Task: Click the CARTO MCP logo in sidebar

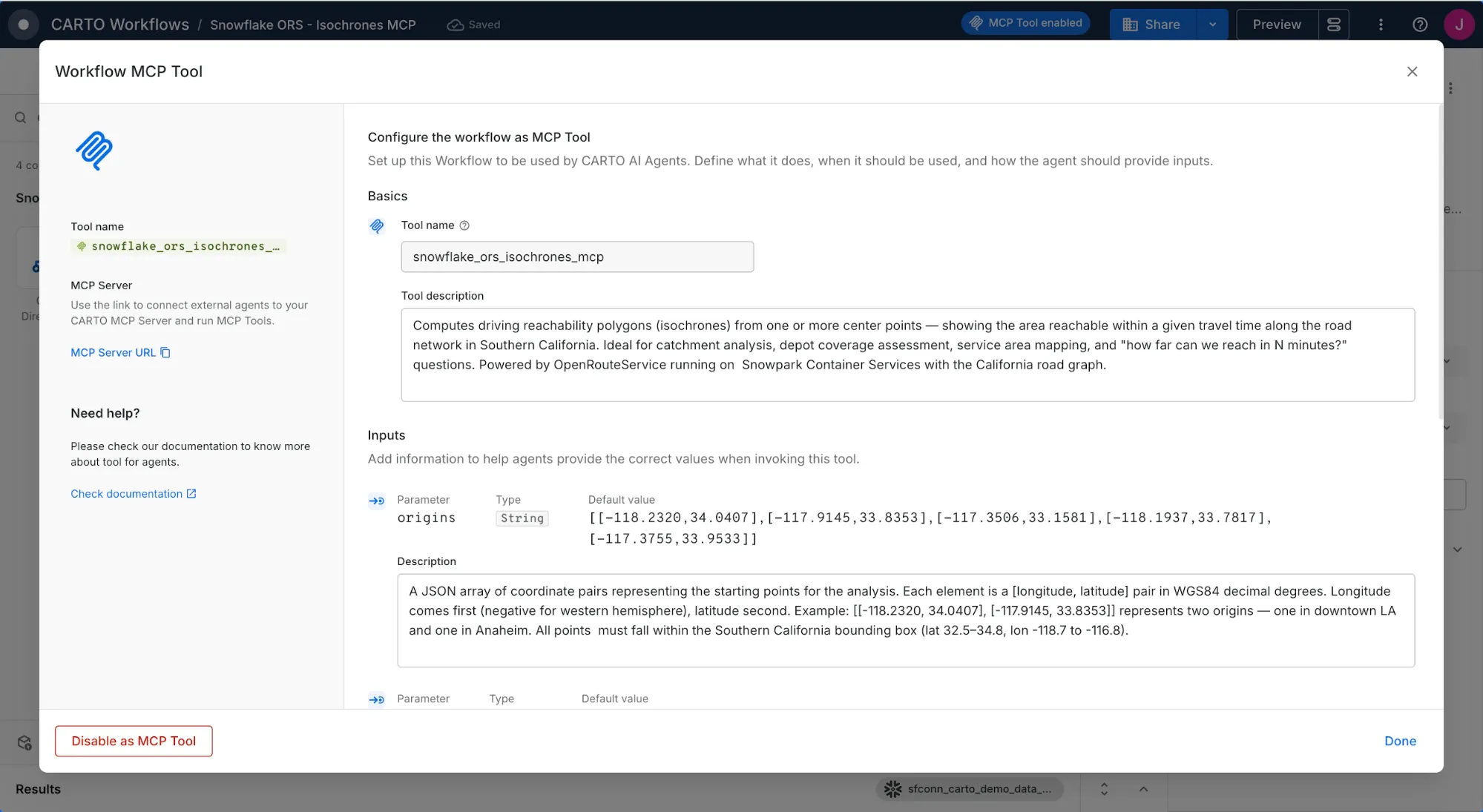Action: (x=94, y=151)
